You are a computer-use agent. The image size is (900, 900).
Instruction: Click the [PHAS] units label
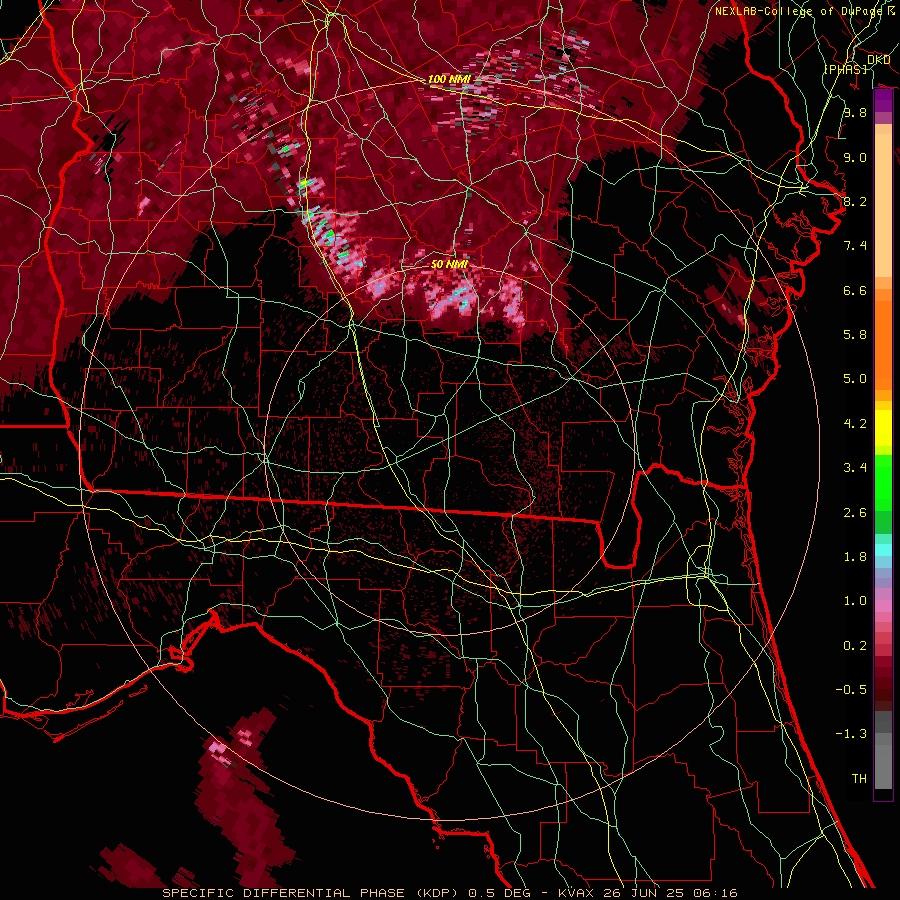845,69
